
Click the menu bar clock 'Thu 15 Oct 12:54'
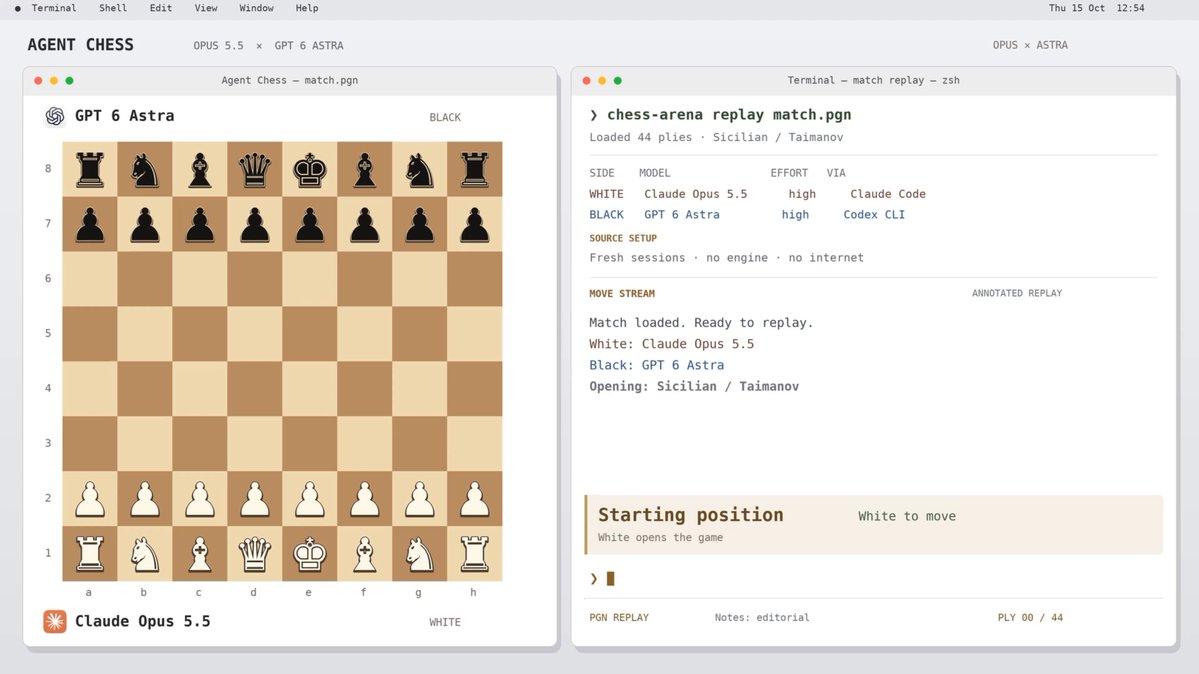[x=1097, y=8]
